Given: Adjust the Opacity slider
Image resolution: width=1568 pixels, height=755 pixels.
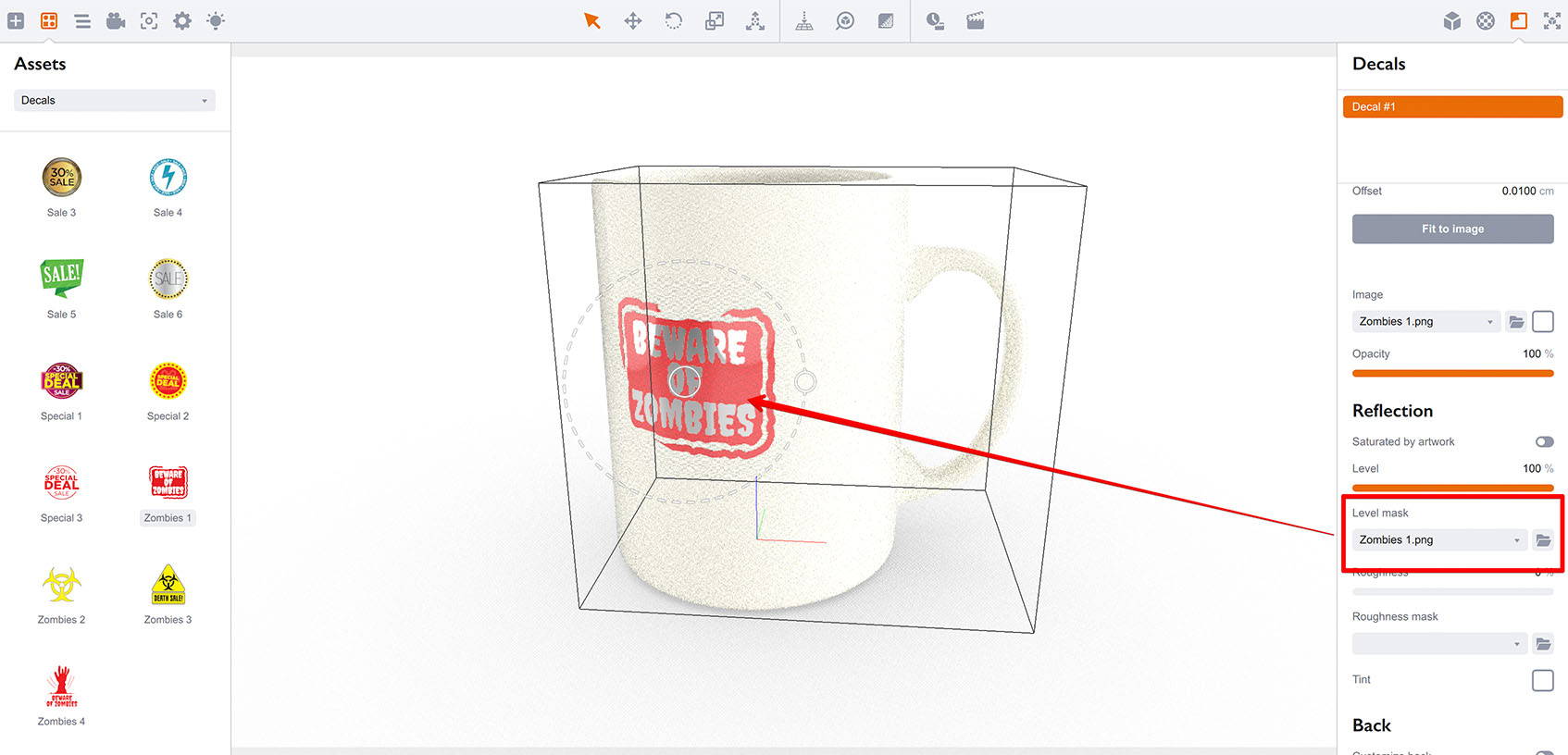Looking at the screenshot, I should click(x=1452, y=374).
